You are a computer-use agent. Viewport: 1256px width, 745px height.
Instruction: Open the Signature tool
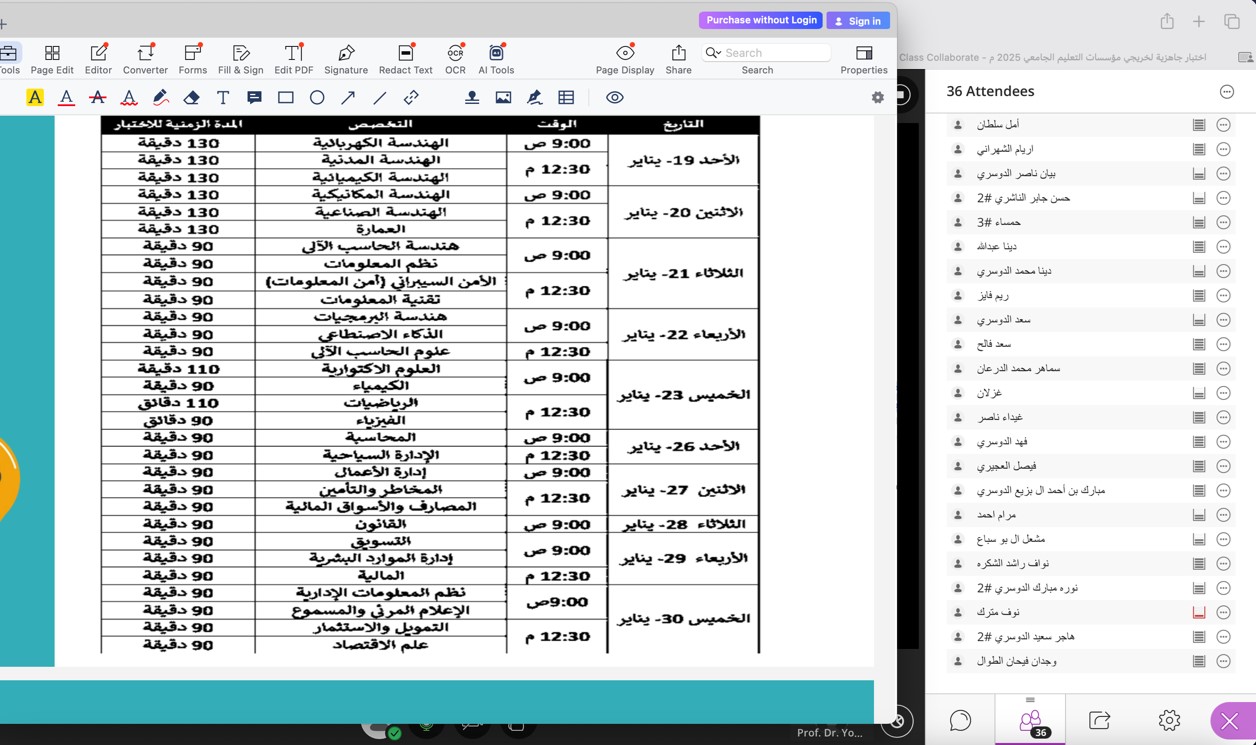[x=346, y=59]
